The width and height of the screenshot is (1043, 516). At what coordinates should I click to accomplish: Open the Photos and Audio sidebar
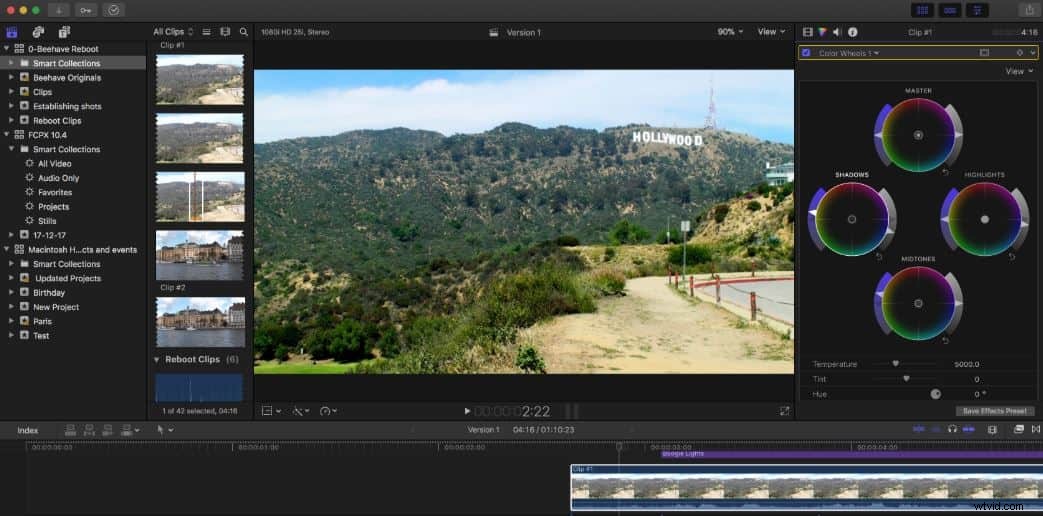[x=38, y=32]
